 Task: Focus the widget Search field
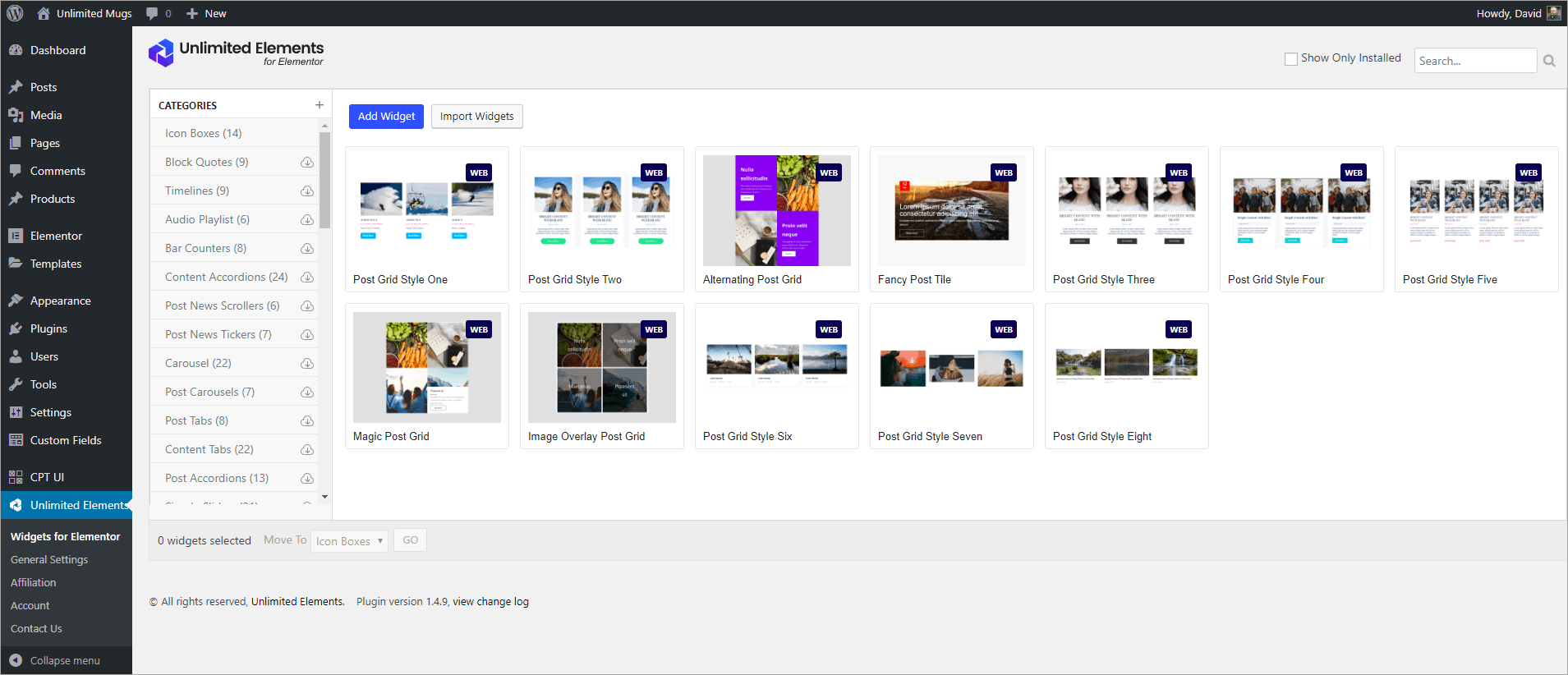1475,61
